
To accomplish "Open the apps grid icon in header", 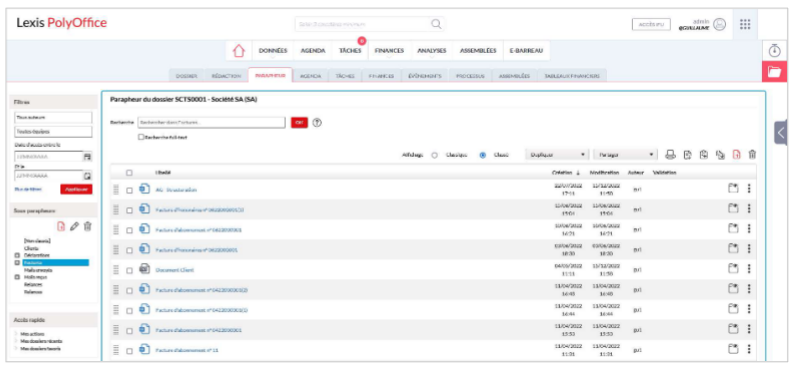I will point(745,24).
